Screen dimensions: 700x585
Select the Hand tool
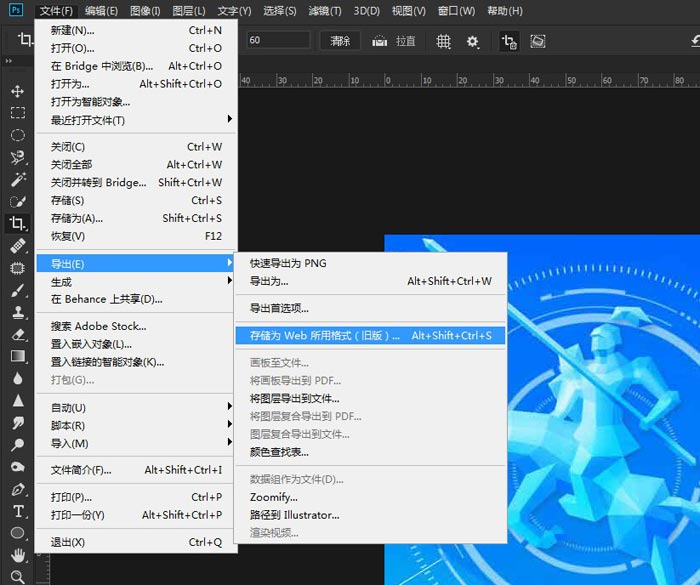18,556
